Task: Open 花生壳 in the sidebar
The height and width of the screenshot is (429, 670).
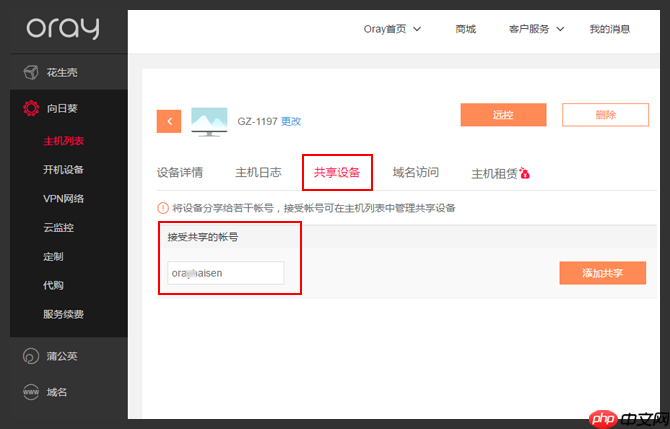Action: point(62,73)
